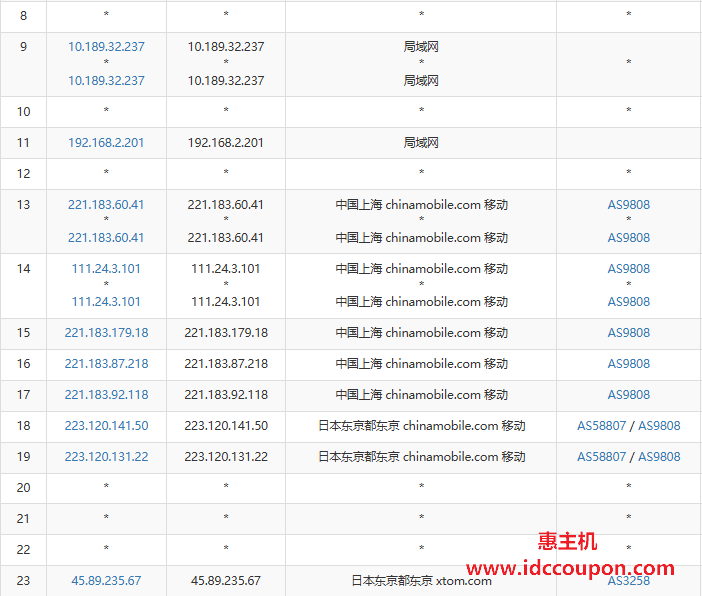Click hop number 18 cell

click(23, 425)
